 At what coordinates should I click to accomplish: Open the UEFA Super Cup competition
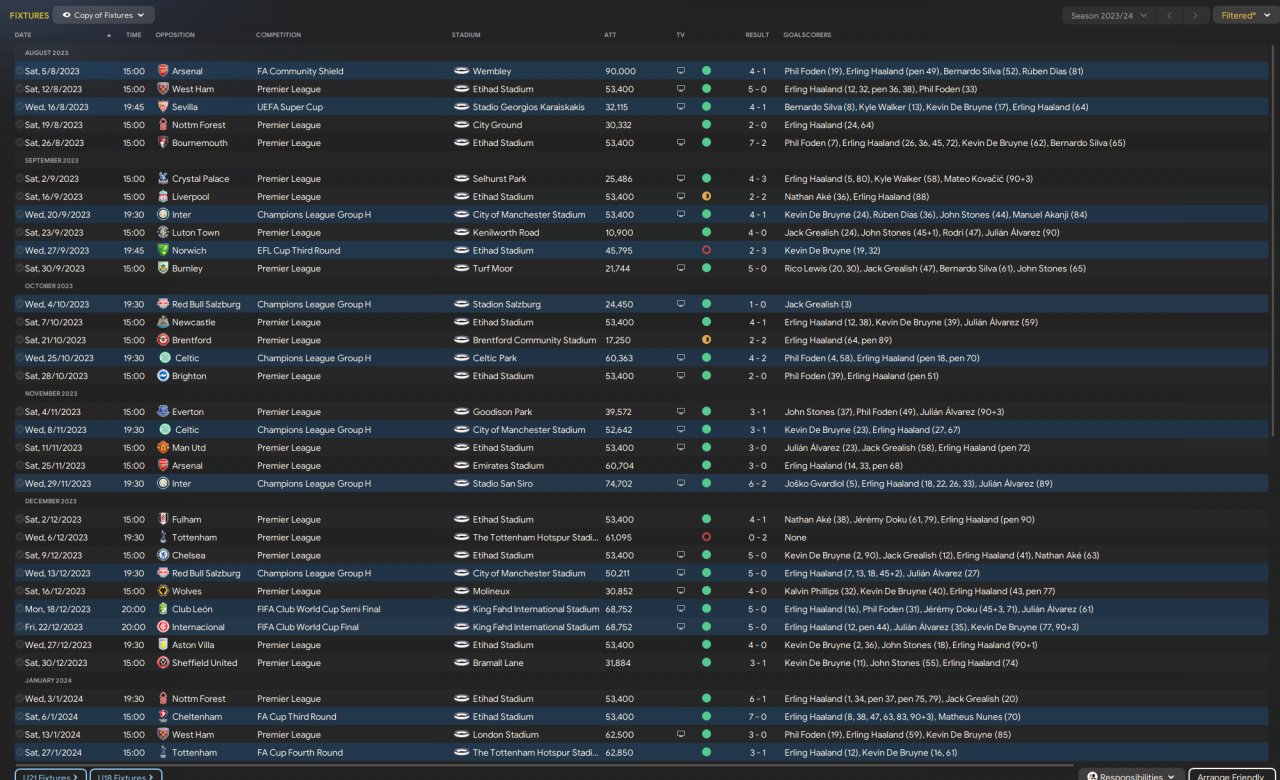coord(290,107)
